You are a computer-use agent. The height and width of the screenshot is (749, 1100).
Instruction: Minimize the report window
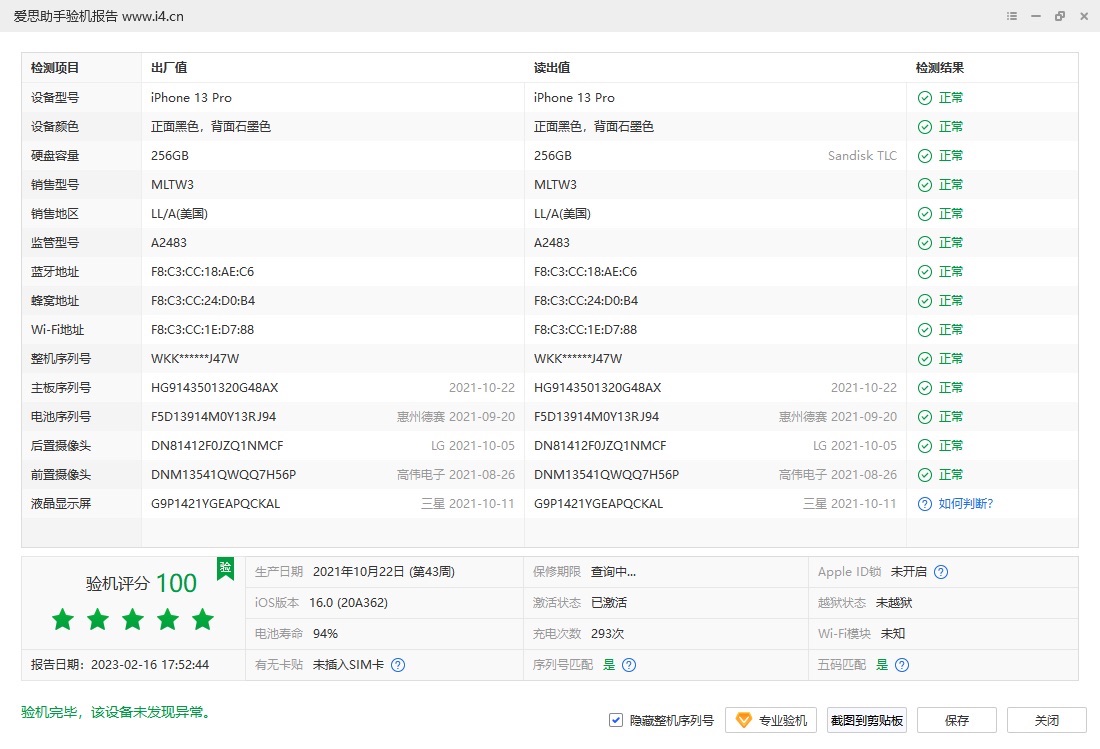(1035, 16)
